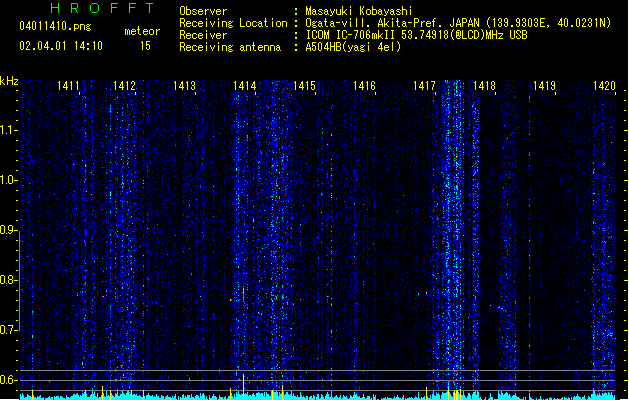The image size is (629, 400).
Task: Click the 1.0 kHz axis label
Action: tap(9, 180)
